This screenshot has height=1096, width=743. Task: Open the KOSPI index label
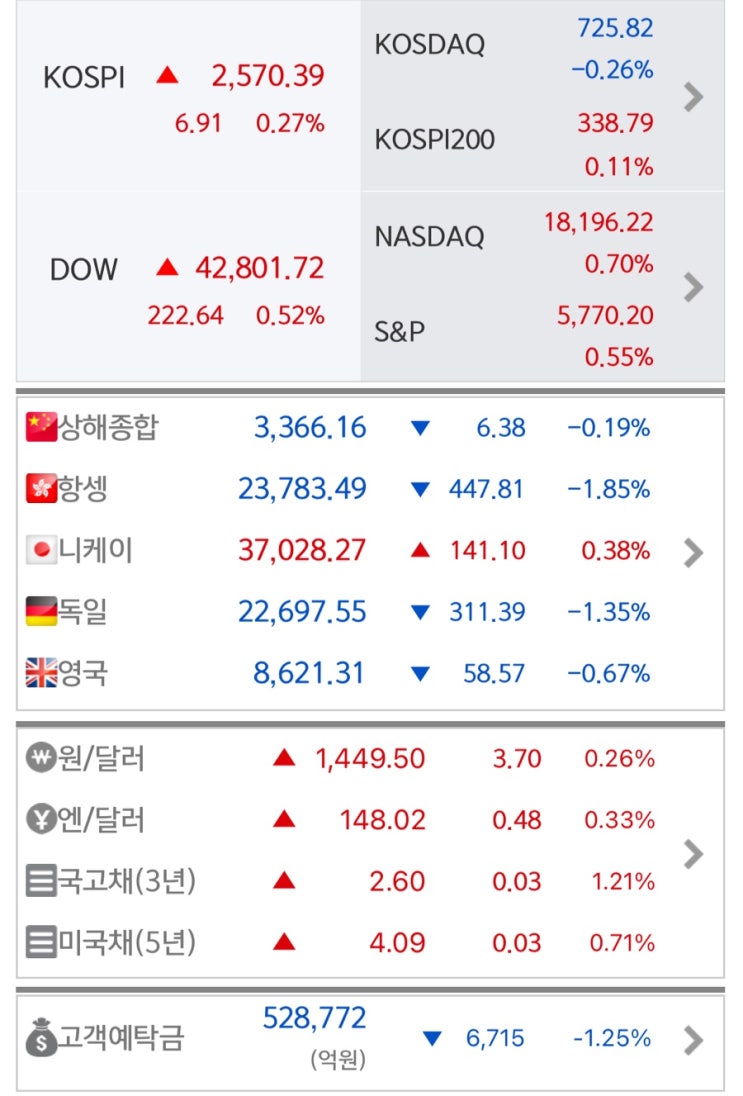click(x=84, y=78)
